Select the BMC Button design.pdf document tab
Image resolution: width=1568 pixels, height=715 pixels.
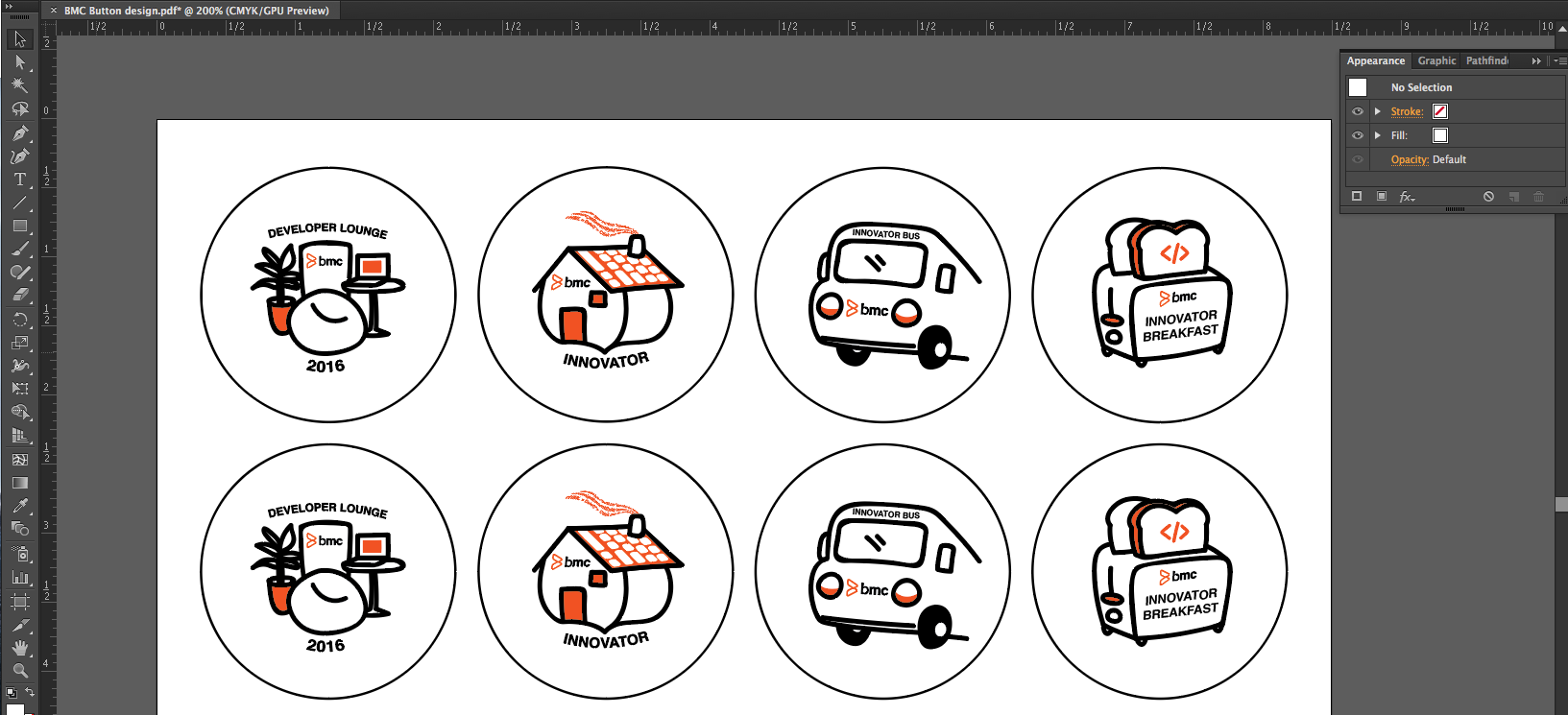click(x=196, y=11)
